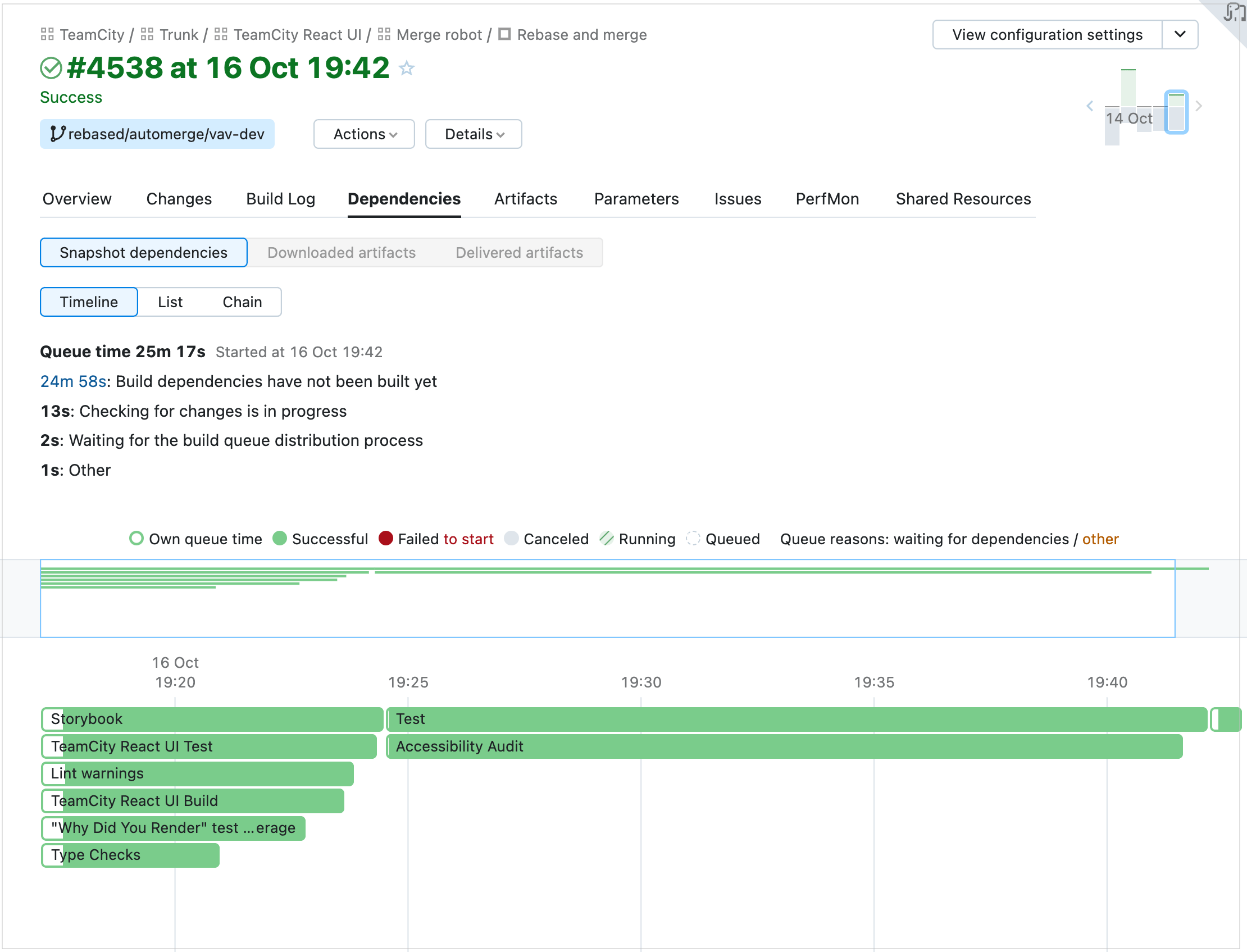The width and height of the screenshot is (1247, 952).
Task: Click the right arrow in the build history strip
Action: (x=1199, y=106)
